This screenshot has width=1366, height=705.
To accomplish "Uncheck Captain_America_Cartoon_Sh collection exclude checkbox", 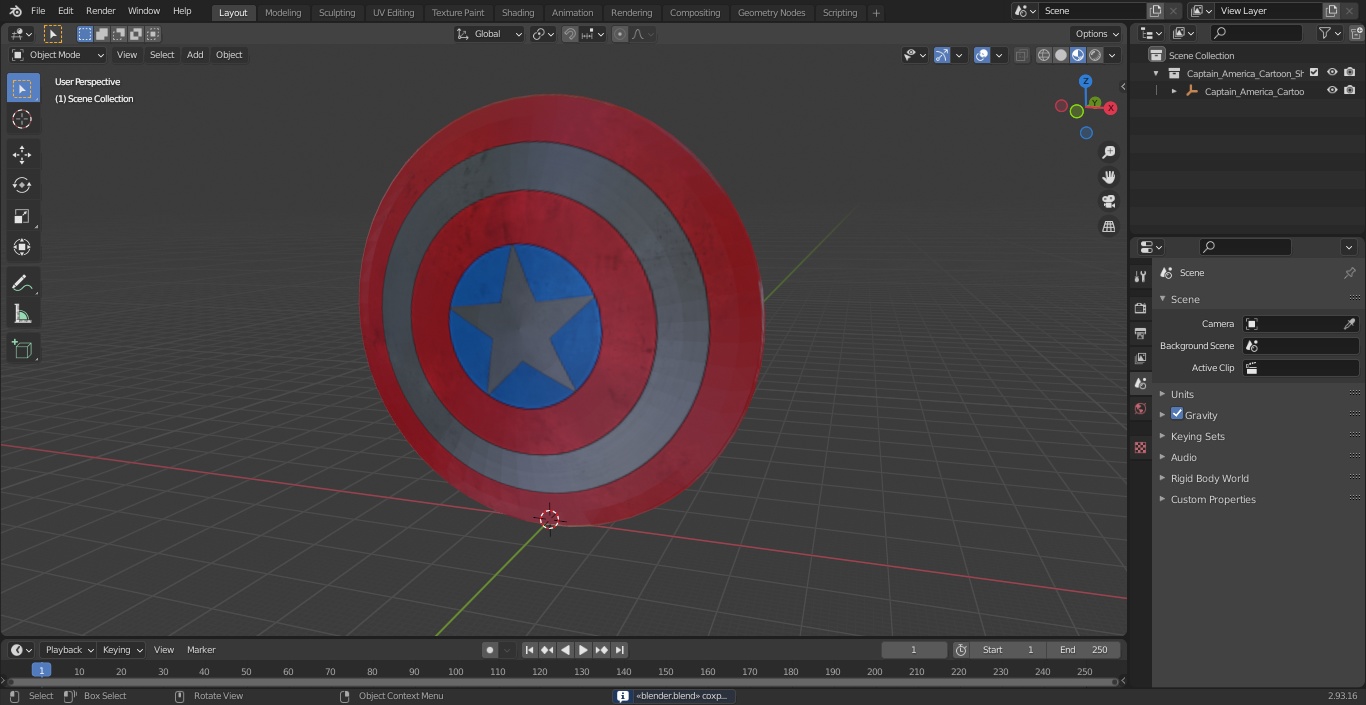I will [1314, 73].
